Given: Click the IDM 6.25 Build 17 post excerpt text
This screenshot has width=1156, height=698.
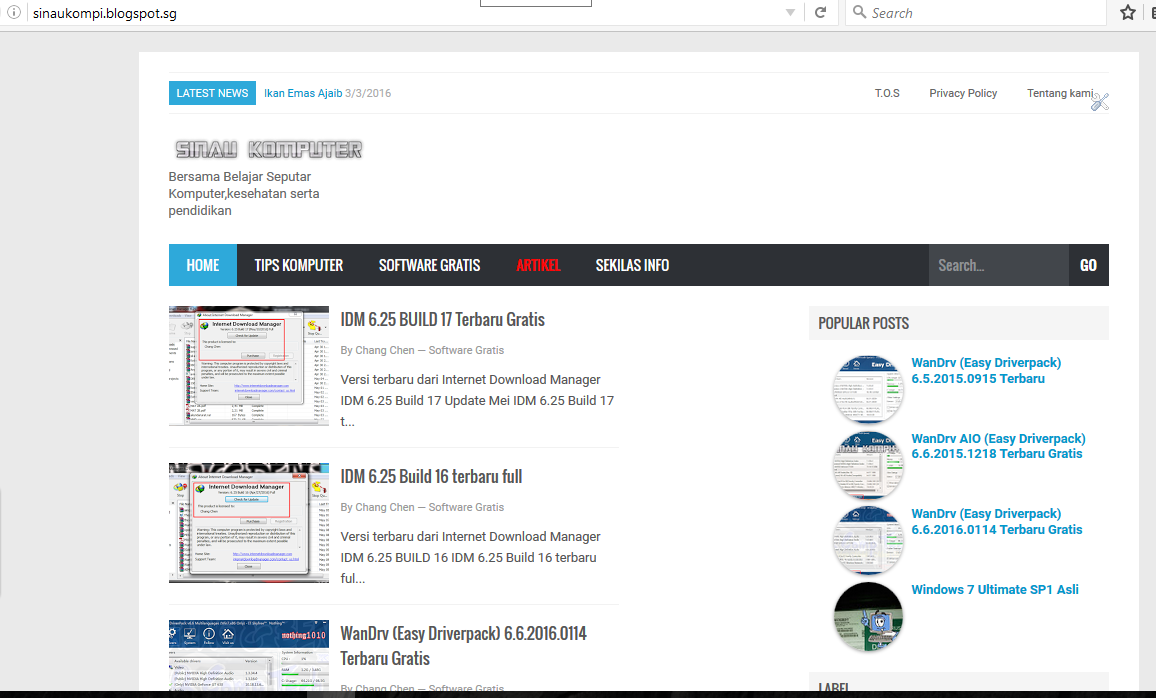Looking at the screenshot, I should click(477, 400).
